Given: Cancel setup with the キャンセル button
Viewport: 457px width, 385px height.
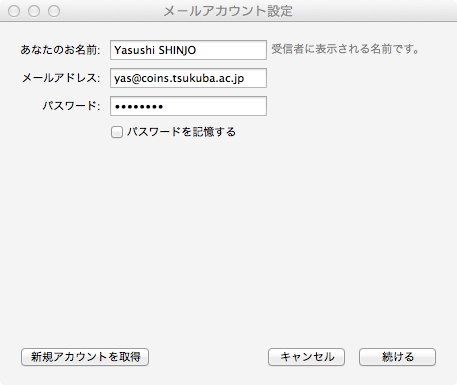Looking at the screenshot, I should click(x=306, y=357).
